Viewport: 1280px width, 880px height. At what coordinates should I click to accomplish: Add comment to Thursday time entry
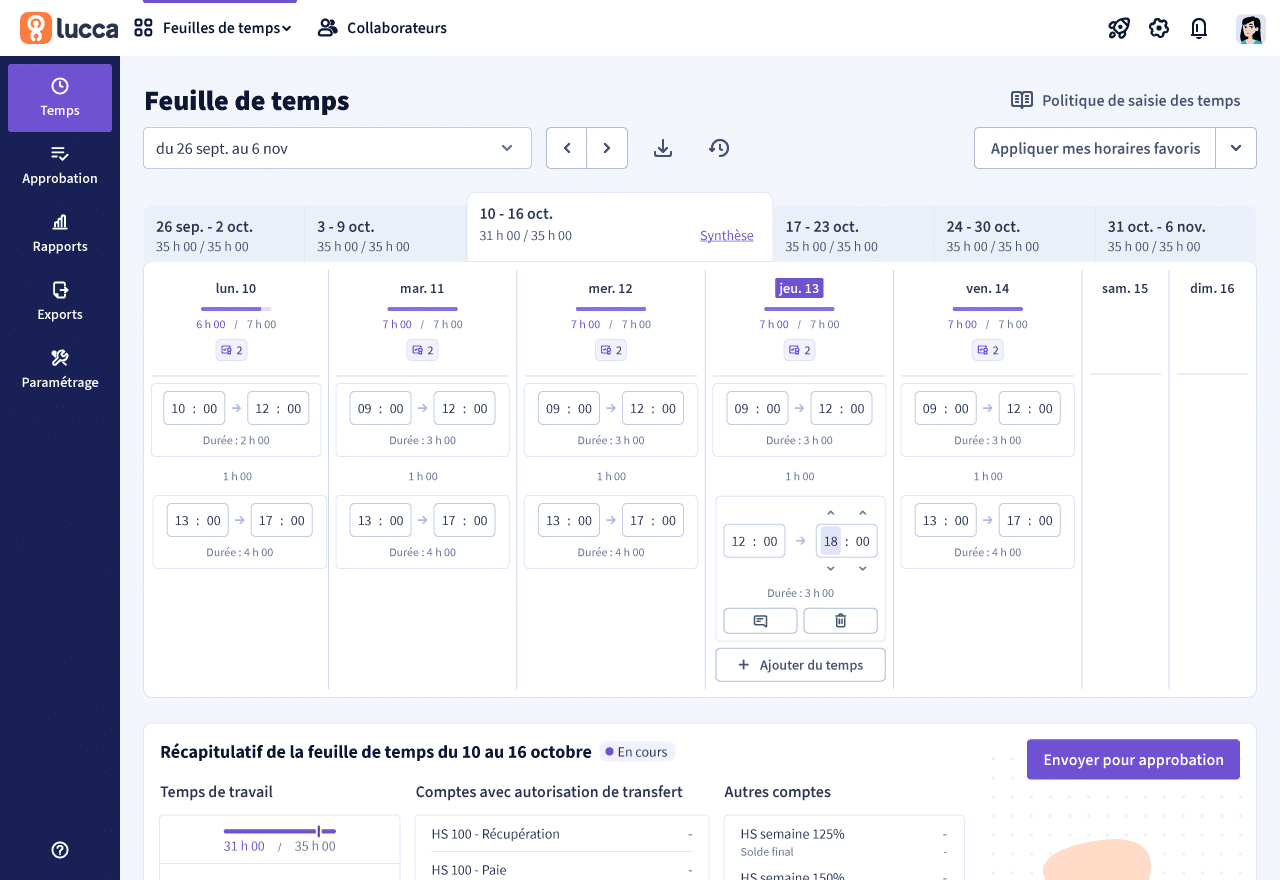pyautogui.click(x=760, y=621)
